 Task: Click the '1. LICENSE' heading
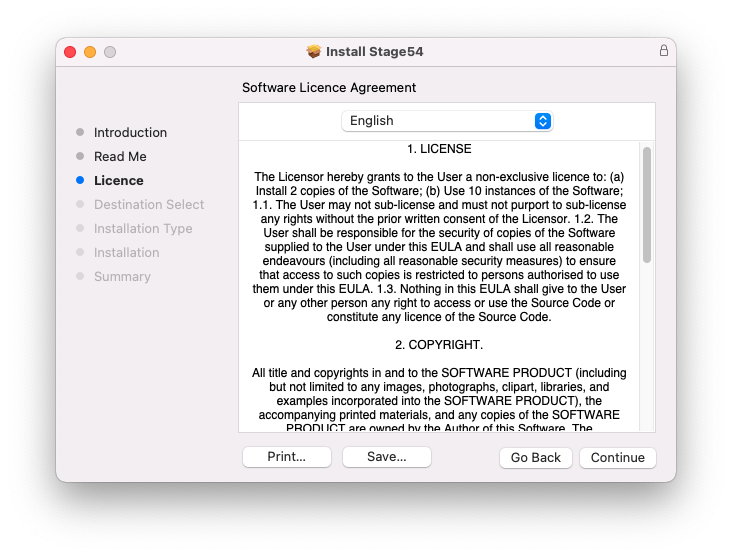[439, 149]
